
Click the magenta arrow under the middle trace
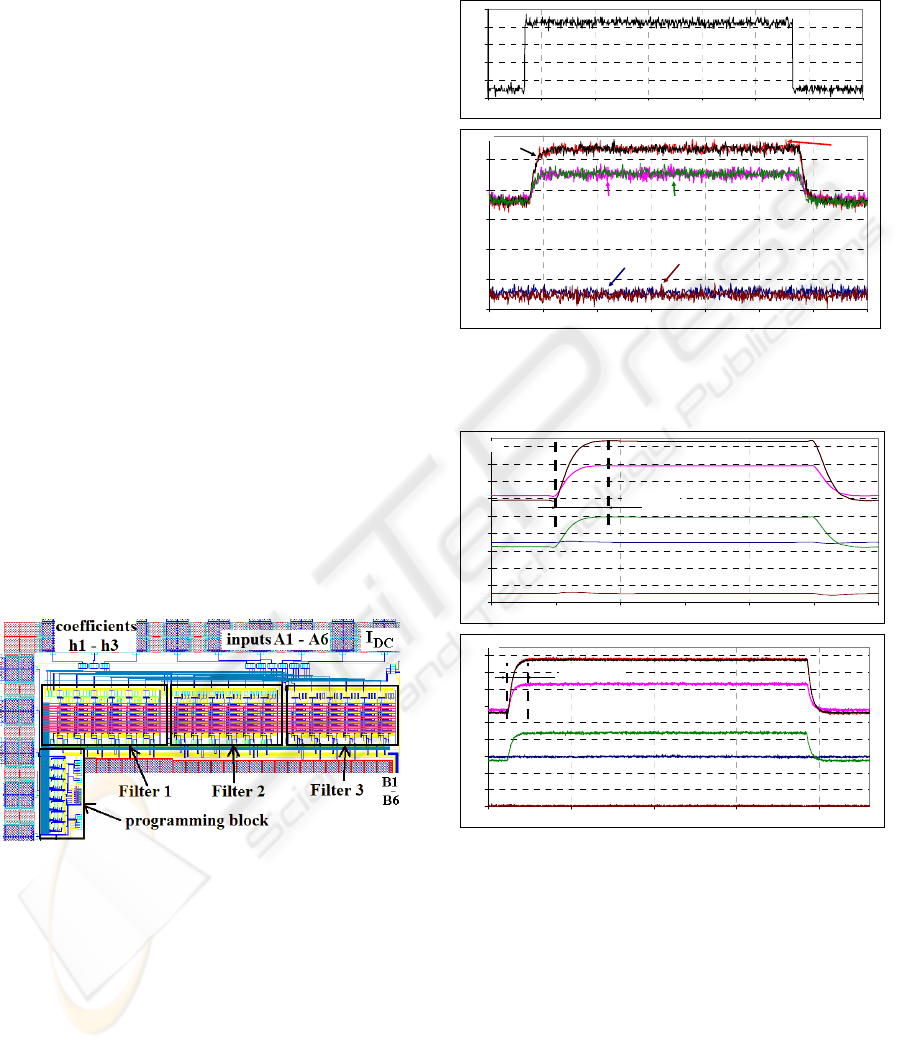point(608,187)
